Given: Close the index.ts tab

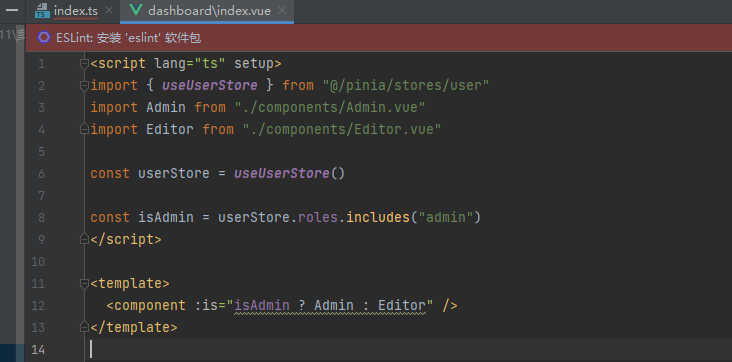Looking at the screenshot, I should pyautogui.click(x=108, y=10).
